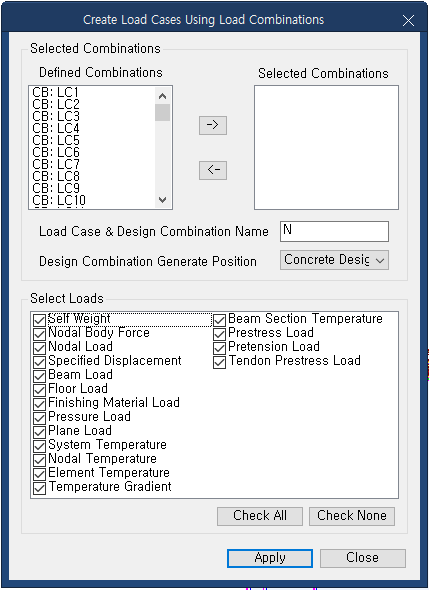Click the Close button

362,558
